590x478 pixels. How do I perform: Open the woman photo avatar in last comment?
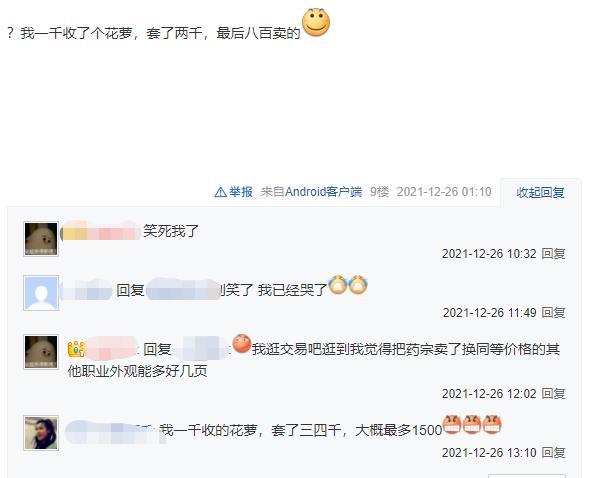coord(41,433)
